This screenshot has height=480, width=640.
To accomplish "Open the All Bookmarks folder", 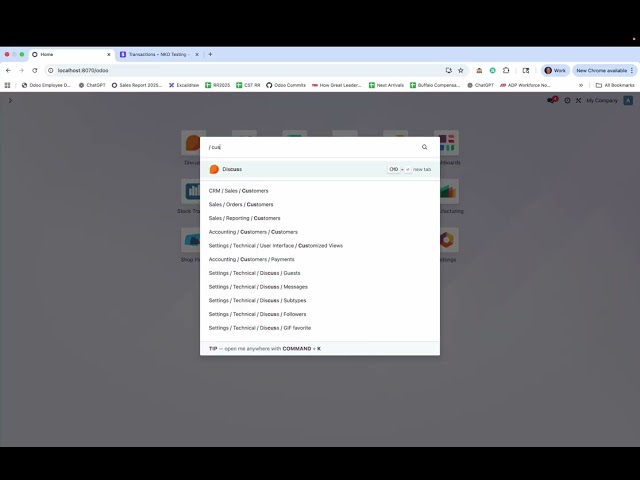I will [615, 85].
